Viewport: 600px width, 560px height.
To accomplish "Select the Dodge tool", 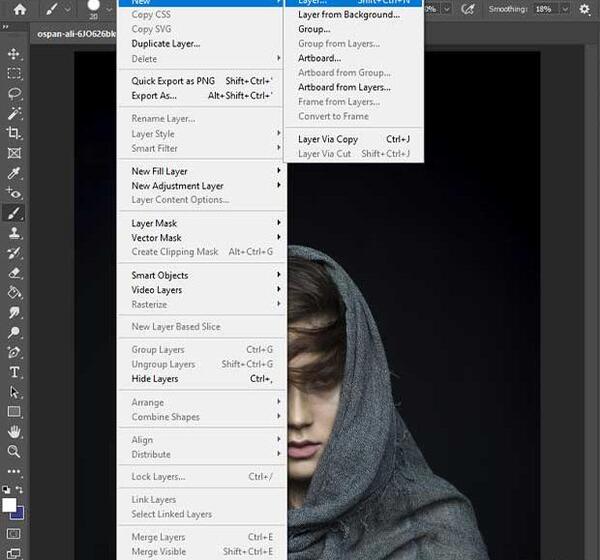I will point(14,333).
